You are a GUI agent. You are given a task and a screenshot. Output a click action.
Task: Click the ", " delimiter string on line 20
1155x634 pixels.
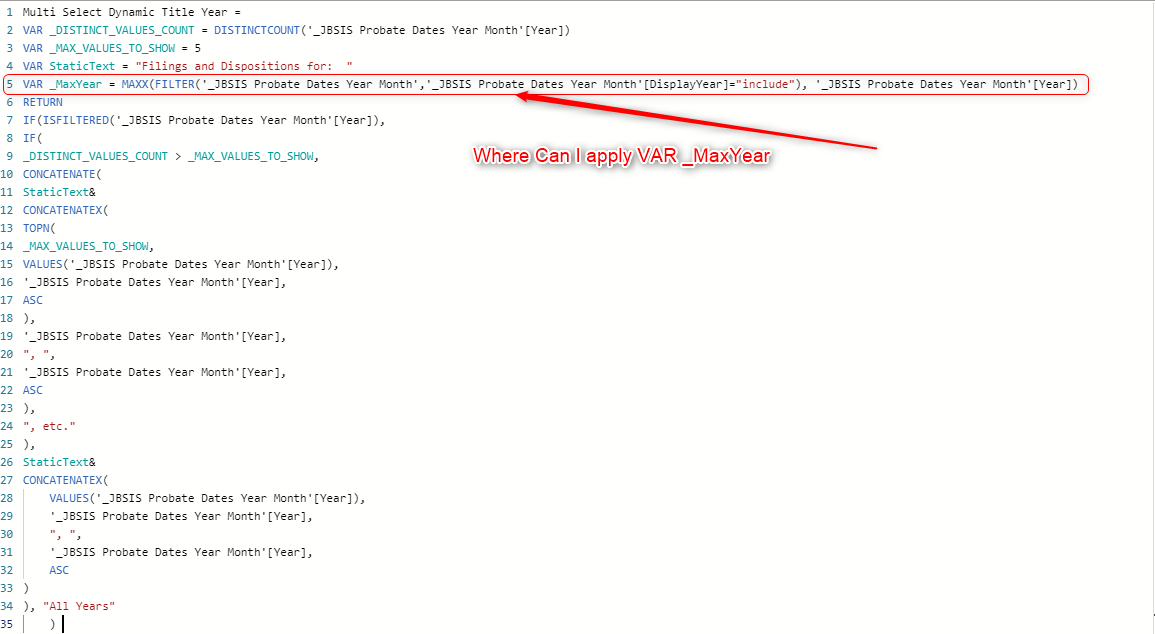point(36,354)
